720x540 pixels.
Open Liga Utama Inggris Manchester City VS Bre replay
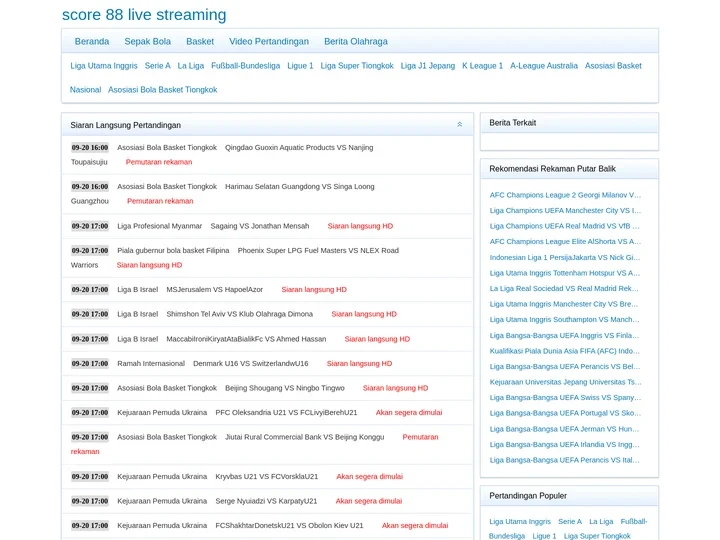tap(565, 304)
